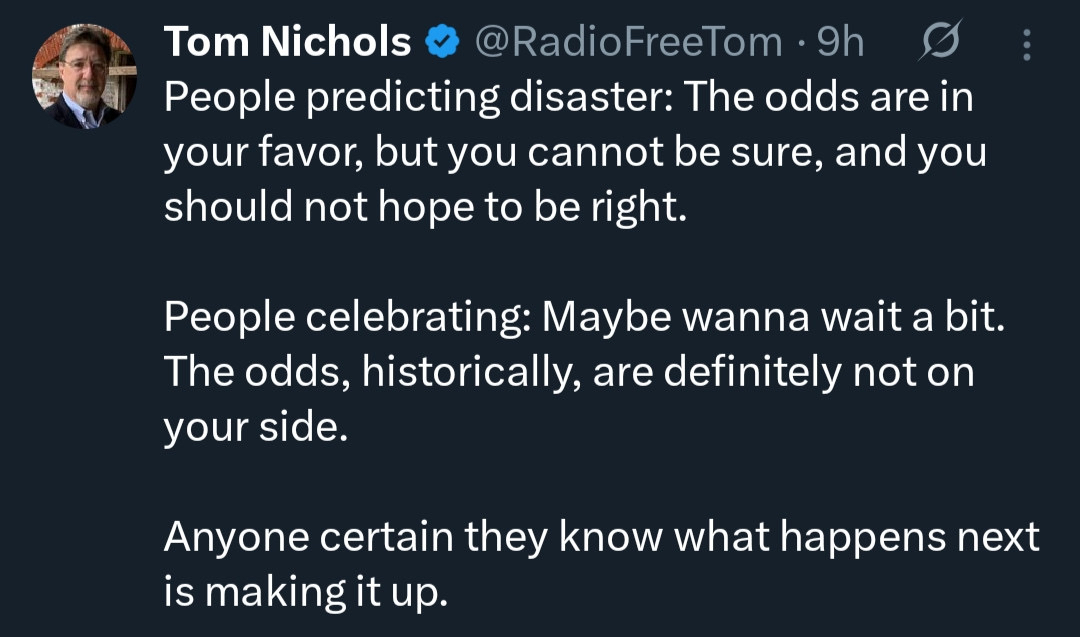Open the three-dot more options menu
The width and height of the screenshot is (1080, 637).
(1027, 43)
